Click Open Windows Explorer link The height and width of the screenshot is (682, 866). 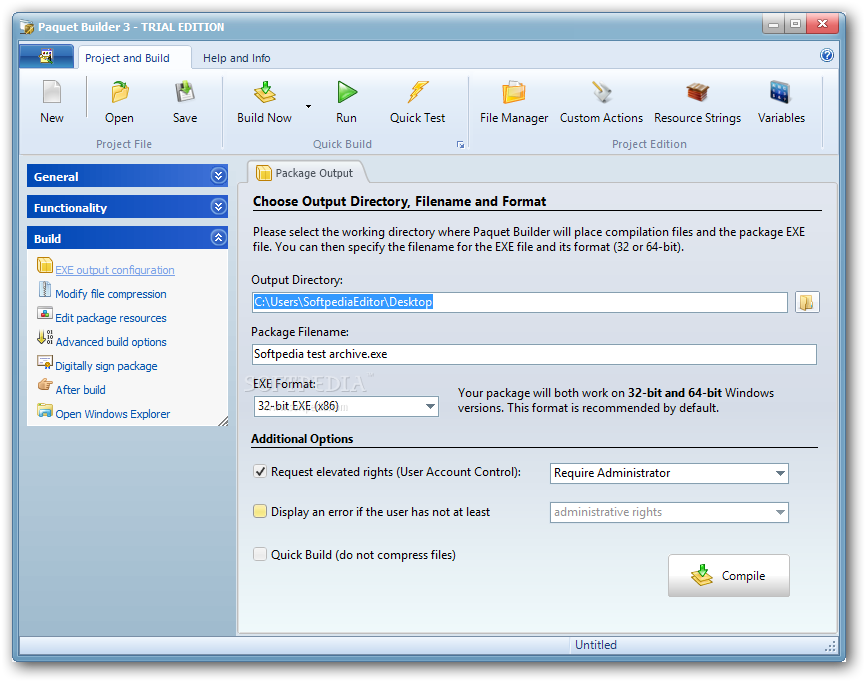113,414
